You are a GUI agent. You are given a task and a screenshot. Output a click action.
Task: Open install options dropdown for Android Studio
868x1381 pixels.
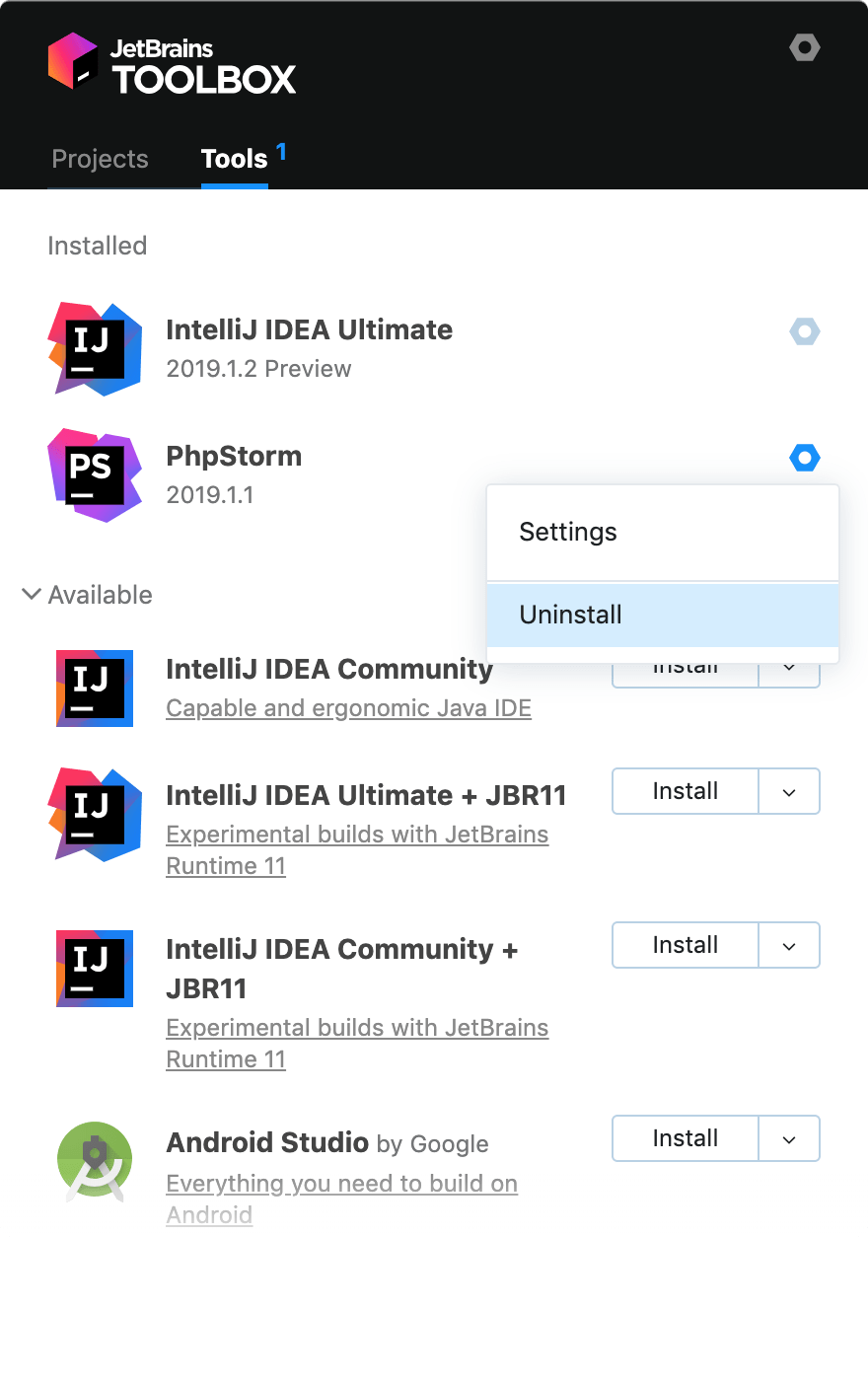click(789, 1139)
